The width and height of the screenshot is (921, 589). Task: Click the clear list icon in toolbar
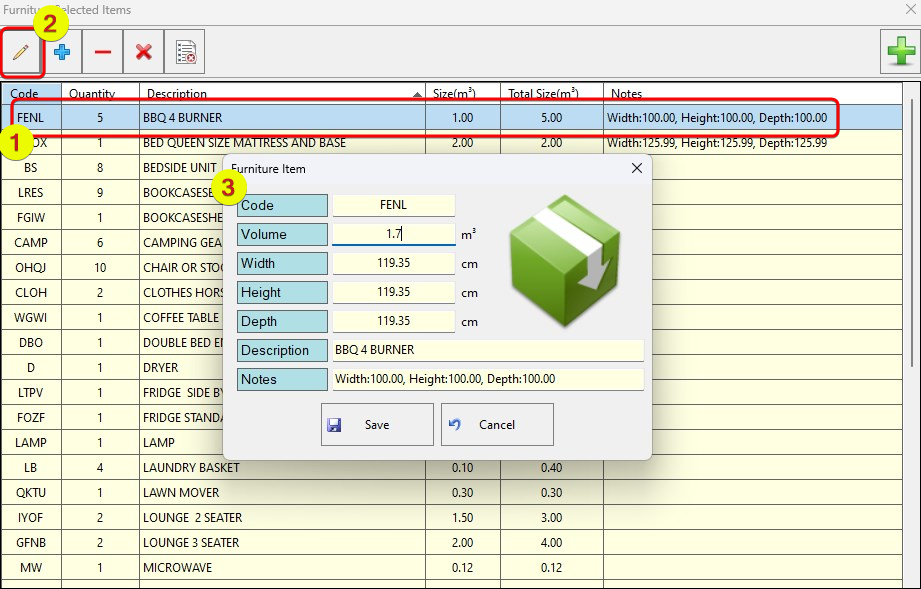coord(185,52)
